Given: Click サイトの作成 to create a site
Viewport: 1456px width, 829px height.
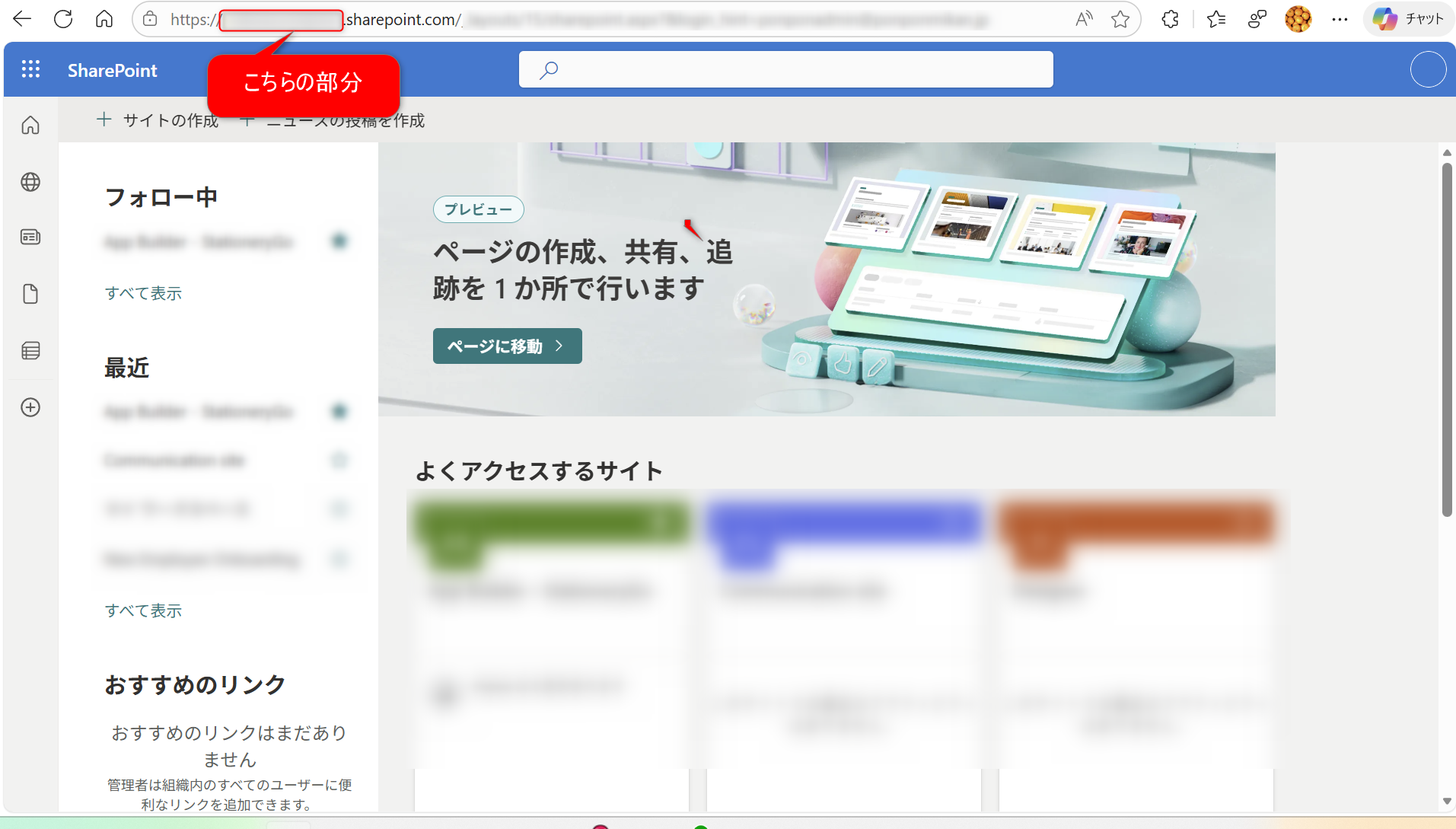Looking at the screenshot, I should pos(158,120).
